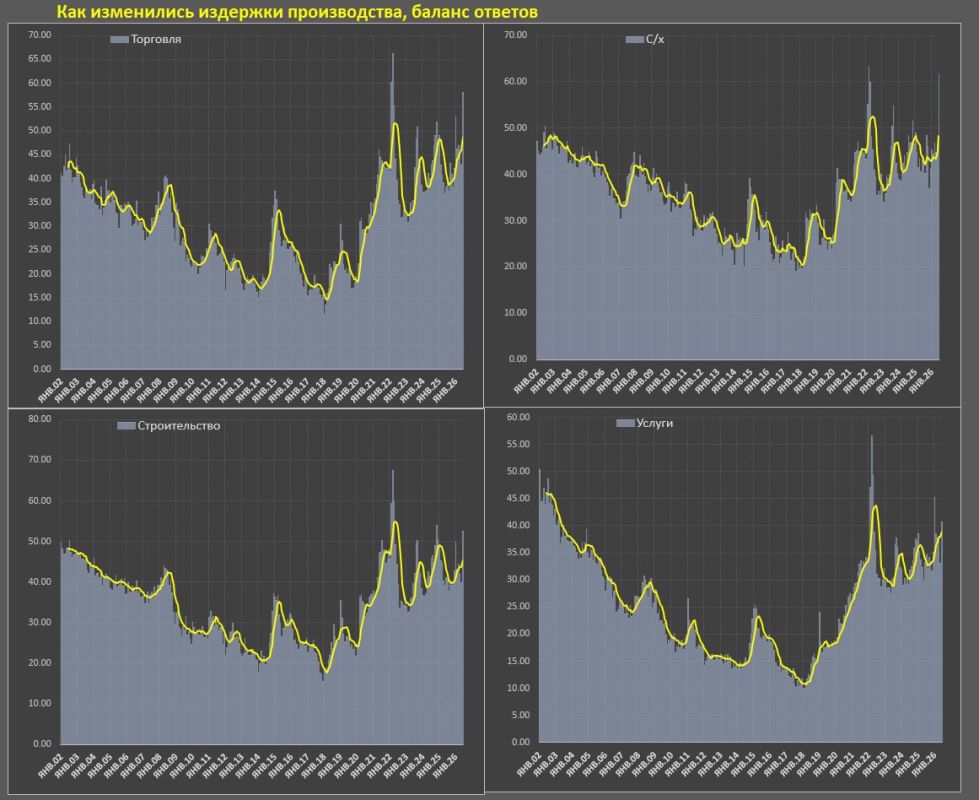Select the Строительство legend label
Viewport: 979px width, 800px height.
[x=179, y=426]
